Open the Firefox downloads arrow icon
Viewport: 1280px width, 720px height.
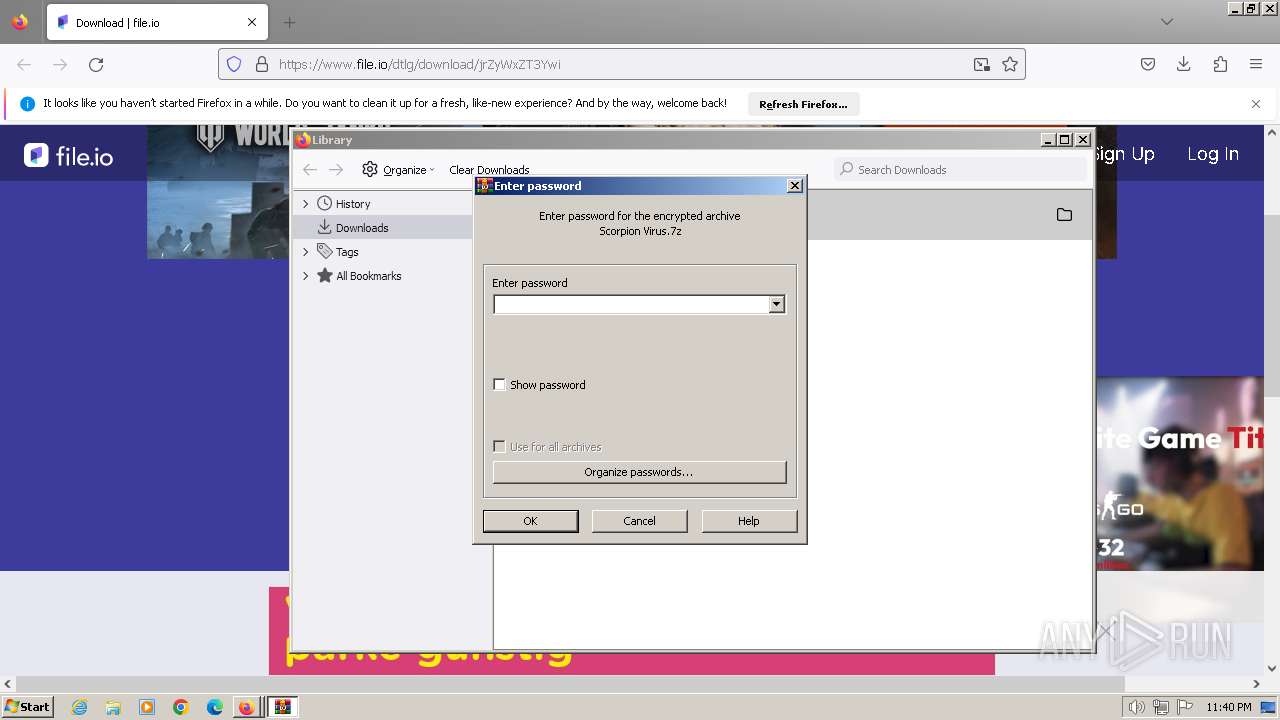(x=1184, y=64)
